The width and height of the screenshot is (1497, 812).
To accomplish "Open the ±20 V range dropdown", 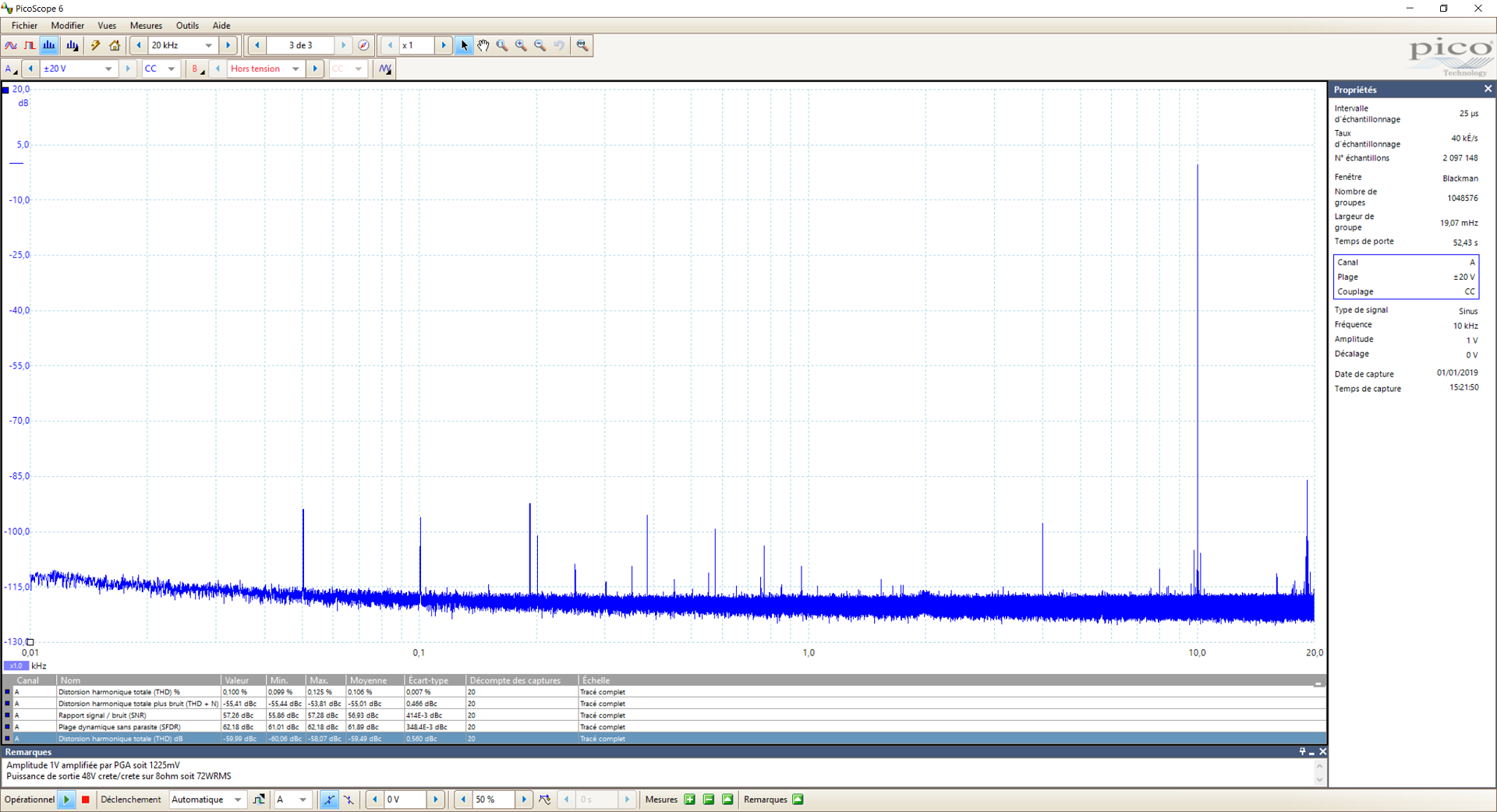I will [x=108, y=69].
